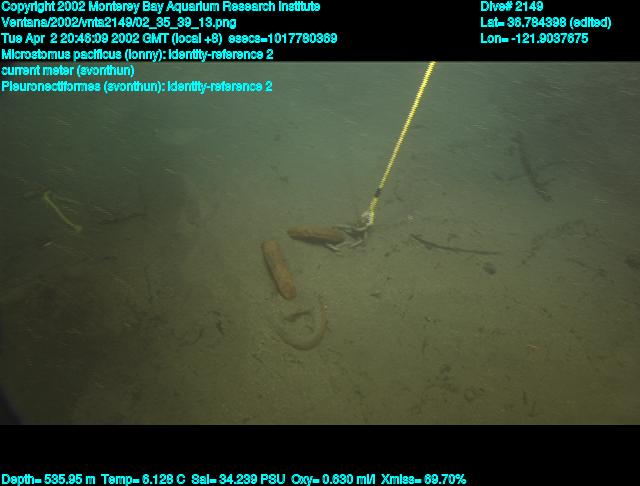This screenshot has height=486, width=640.
Task: Click the lower orange cylinder on the seafloor
Action: point(279,269)
